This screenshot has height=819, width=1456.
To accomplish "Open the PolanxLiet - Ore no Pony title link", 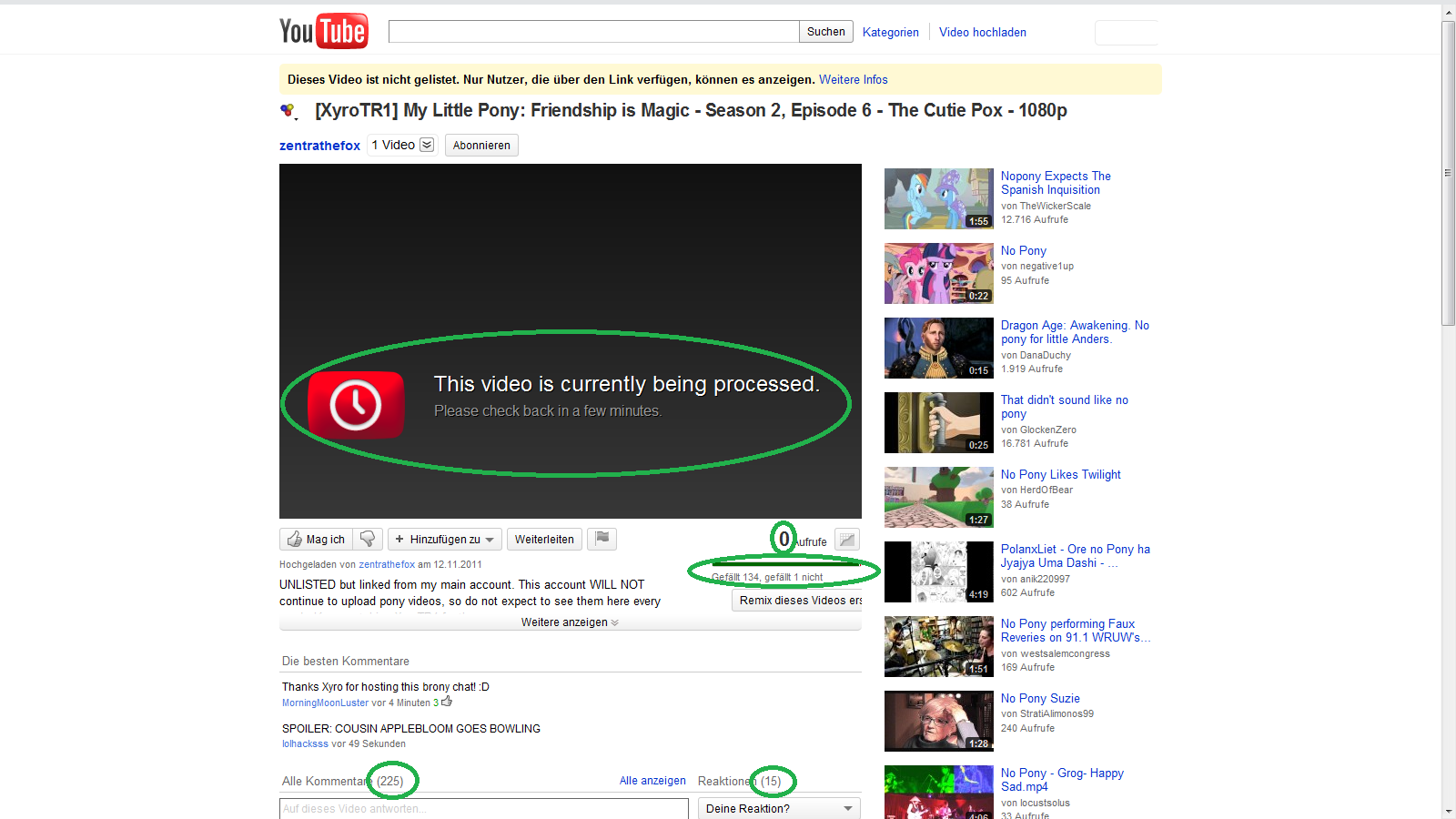I will coord(1076,556).
